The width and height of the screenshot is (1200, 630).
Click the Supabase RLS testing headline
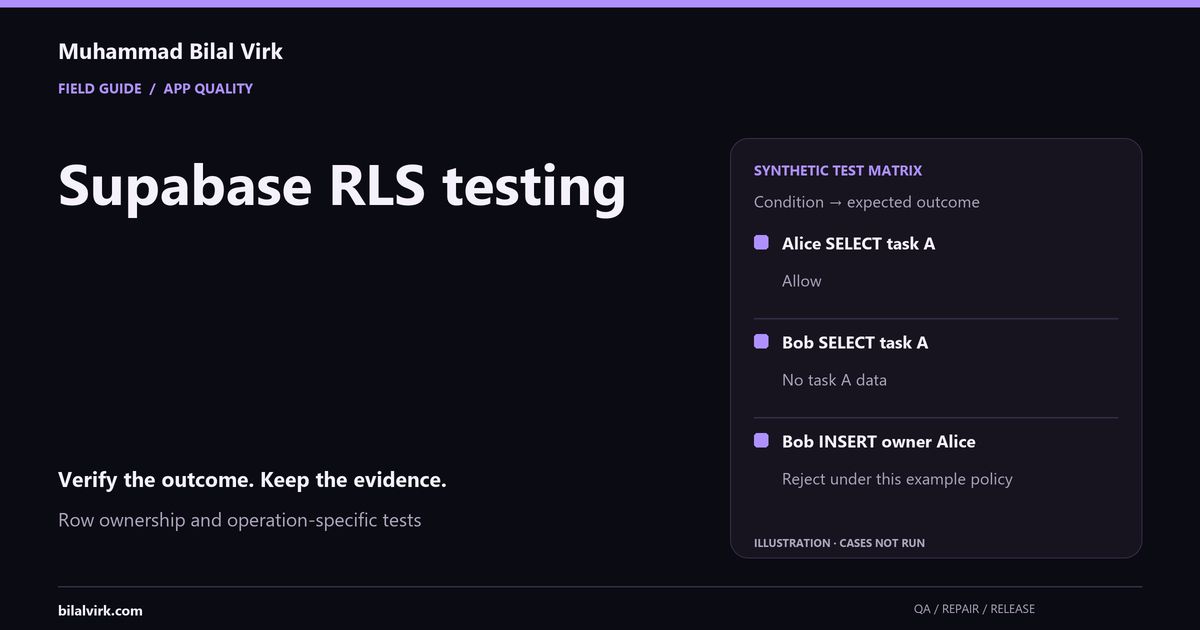tap(342, 187)
